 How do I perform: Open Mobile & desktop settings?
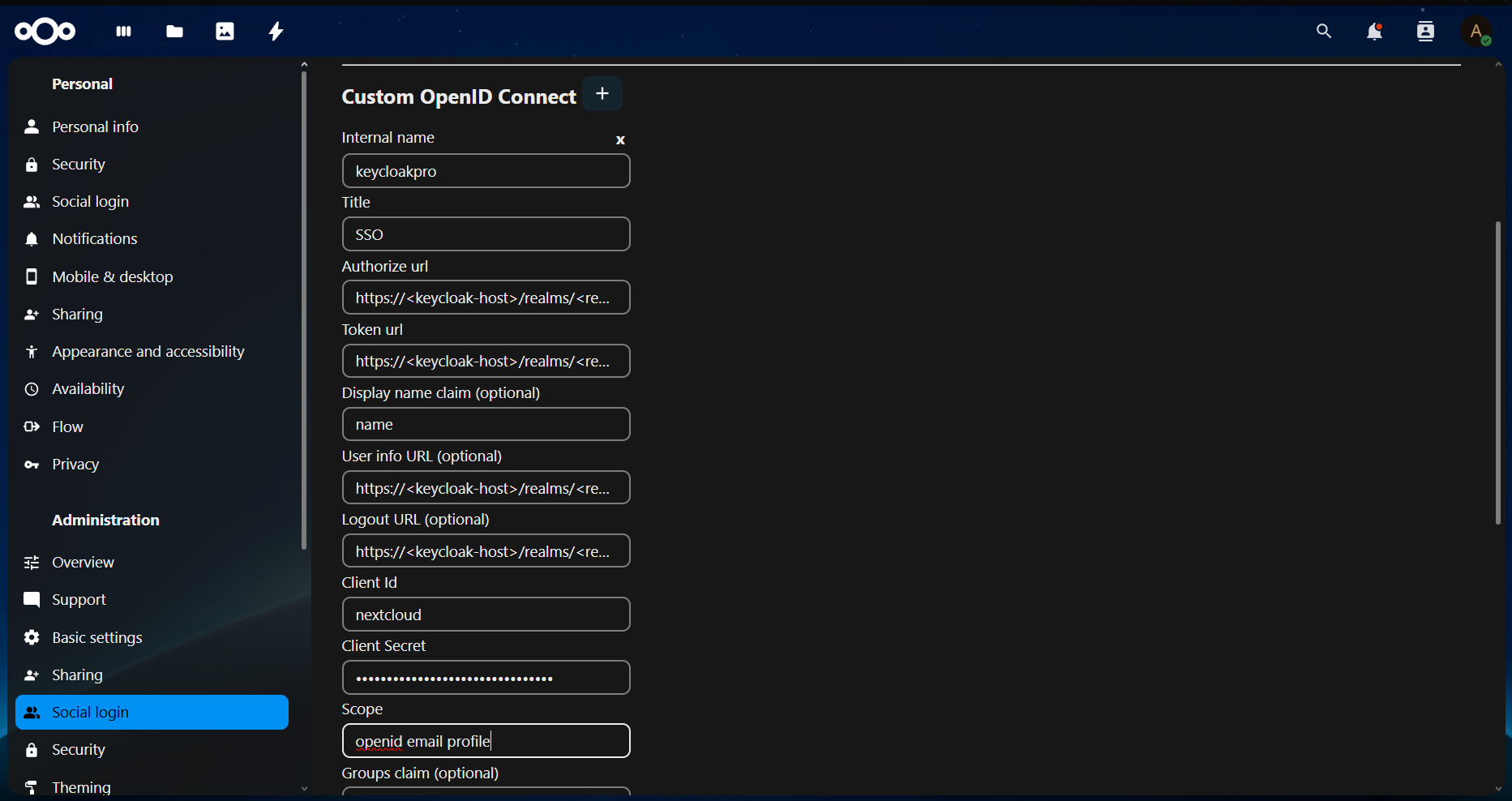point(152,277)
